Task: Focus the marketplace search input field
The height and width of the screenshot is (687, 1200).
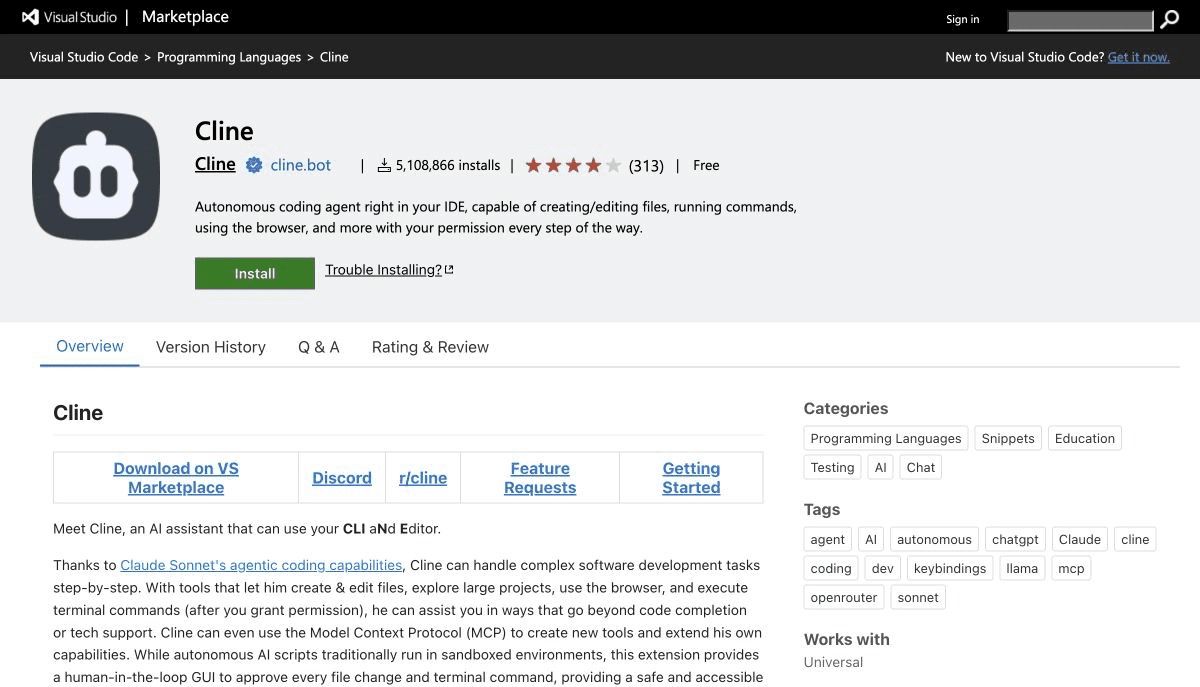Action: (1080, 20)
